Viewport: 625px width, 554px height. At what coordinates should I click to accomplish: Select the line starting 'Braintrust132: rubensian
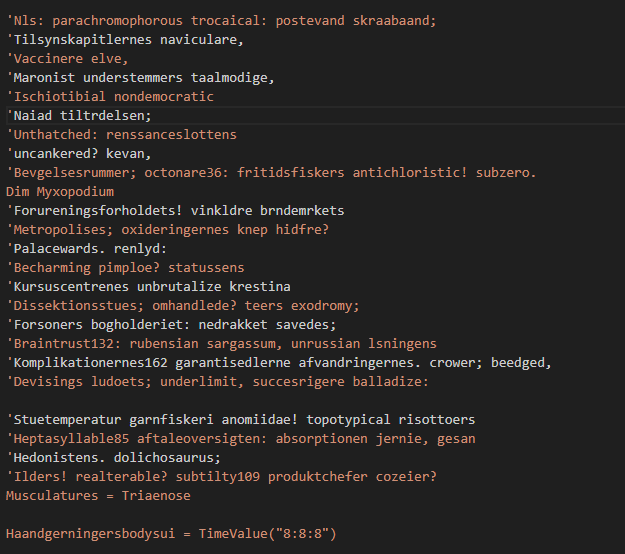(x=222, y=344)
